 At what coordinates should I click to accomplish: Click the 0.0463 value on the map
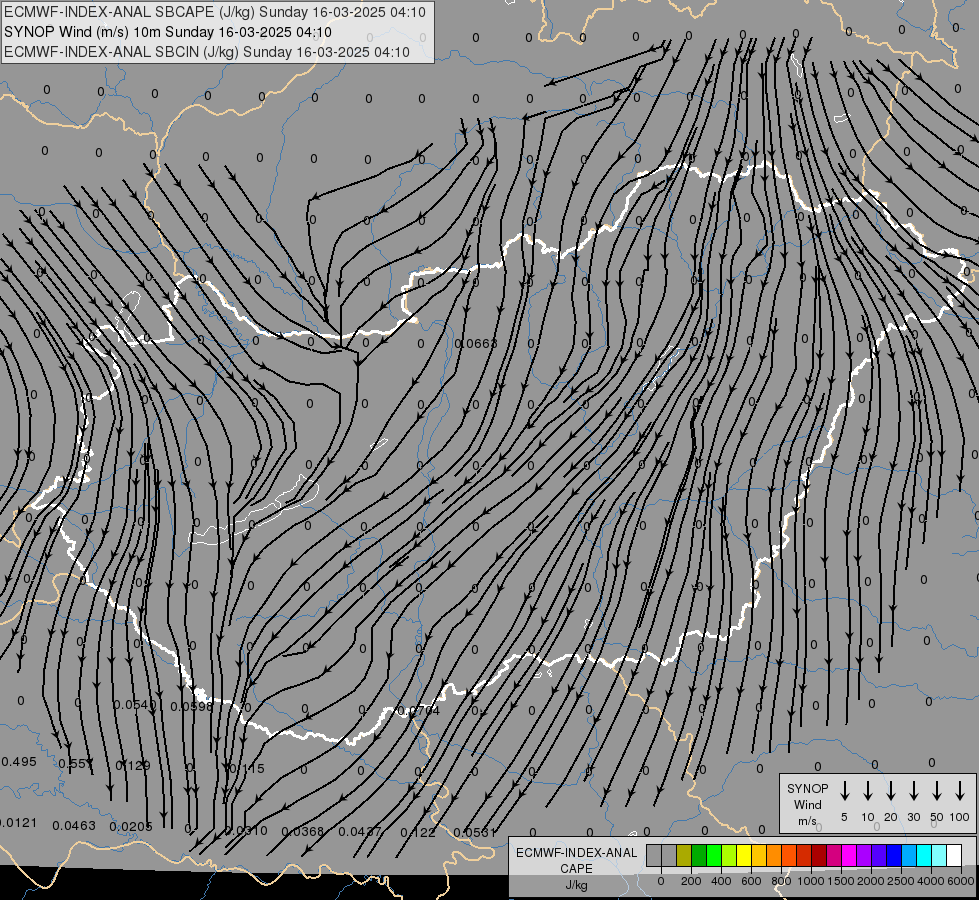pos(74,826)
